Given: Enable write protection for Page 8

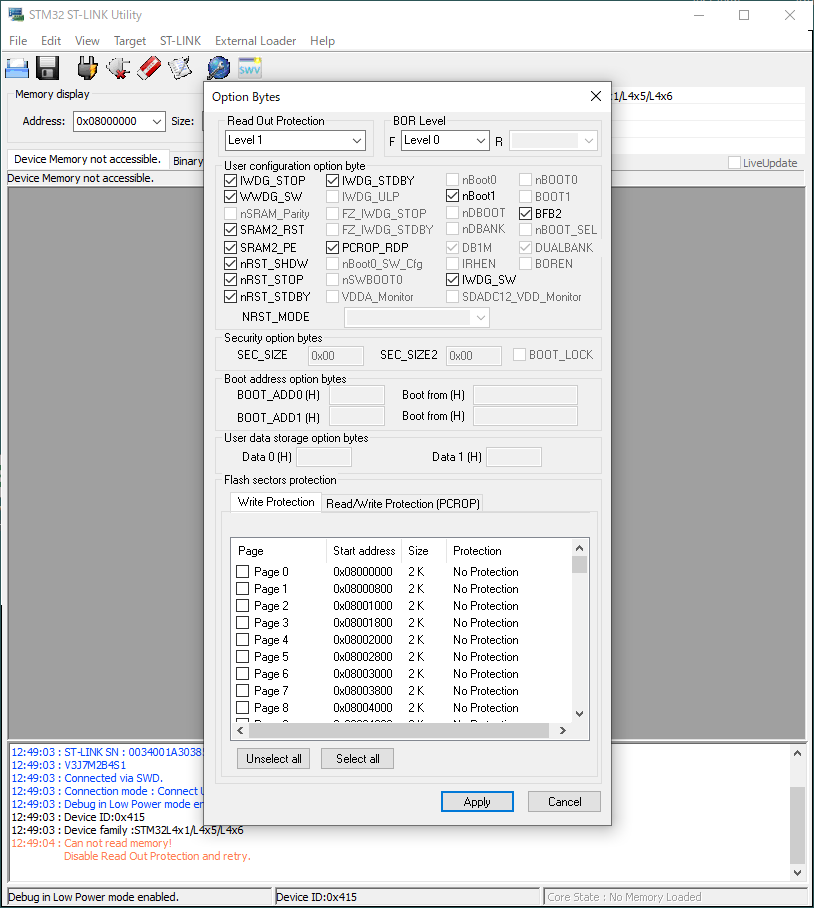Looking at the screenshot, I should point(243,708).
